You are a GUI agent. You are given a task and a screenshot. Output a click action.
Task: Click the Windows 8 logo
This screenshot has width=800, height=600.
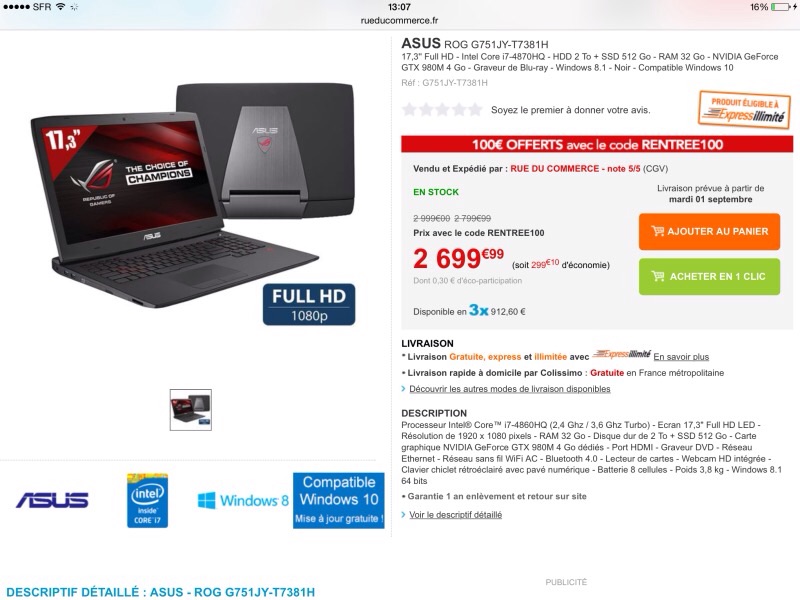point(243,501)
